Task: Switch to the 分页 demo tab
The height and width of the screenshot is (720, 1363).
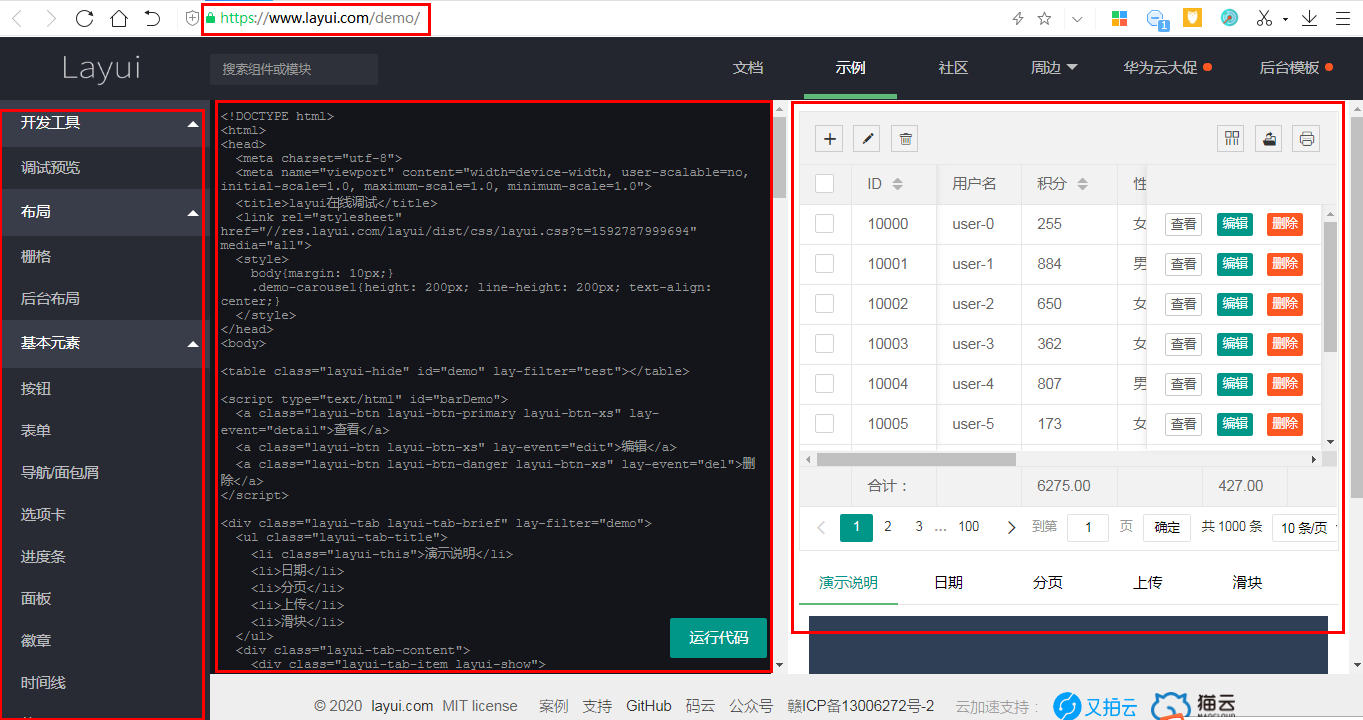Action: pyautogui.click(x=1048, y=583)
